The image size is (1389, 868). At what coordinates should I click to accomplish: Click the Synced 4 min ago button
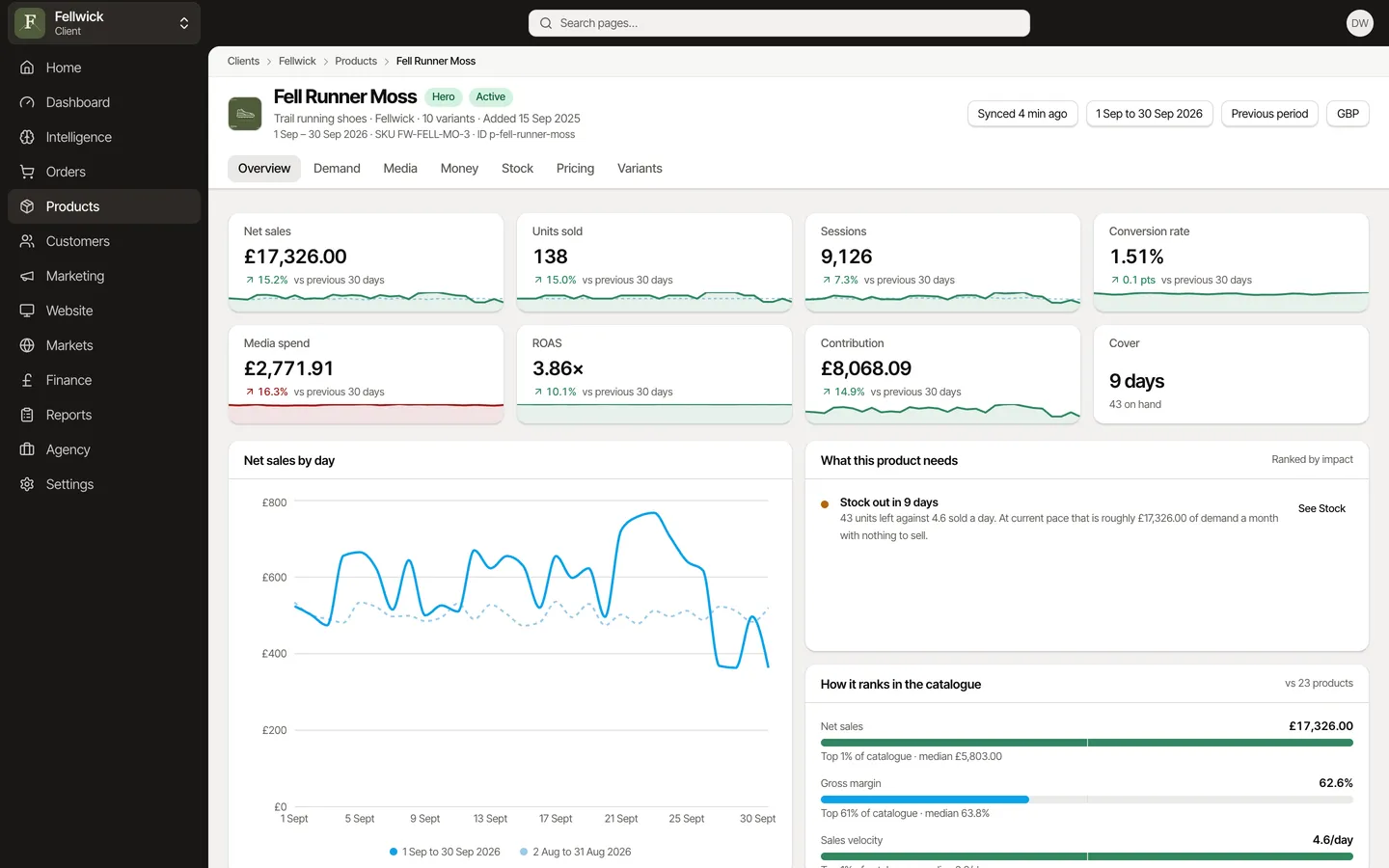(1022, 114)
